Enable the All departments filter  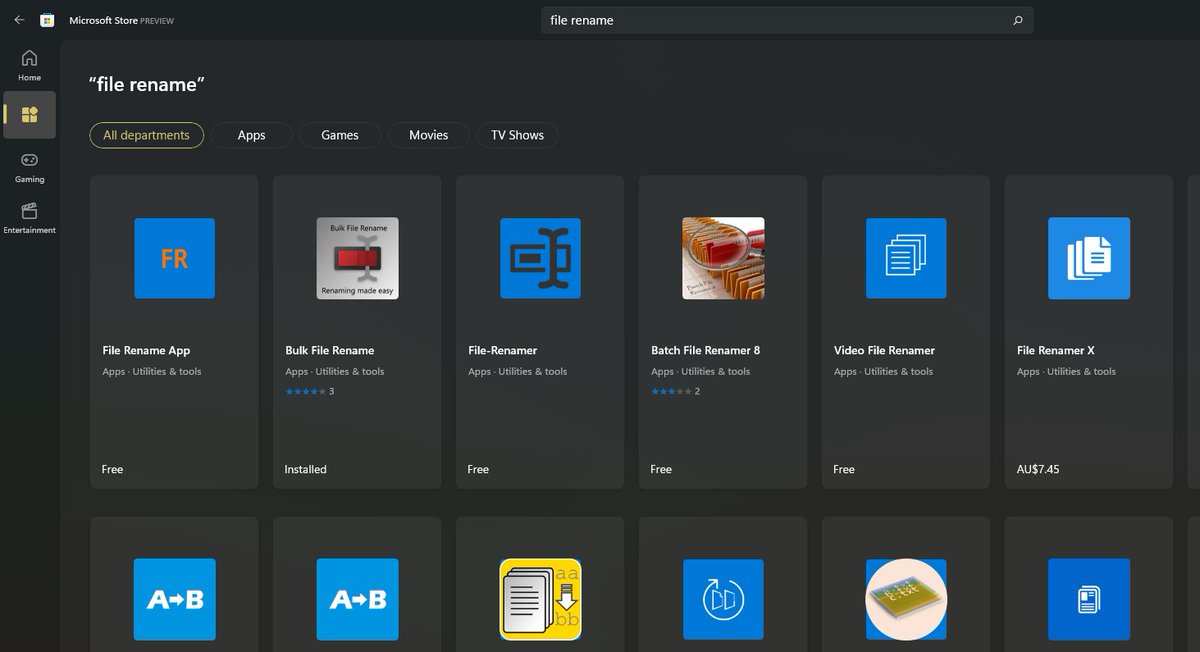pos(146,135)
